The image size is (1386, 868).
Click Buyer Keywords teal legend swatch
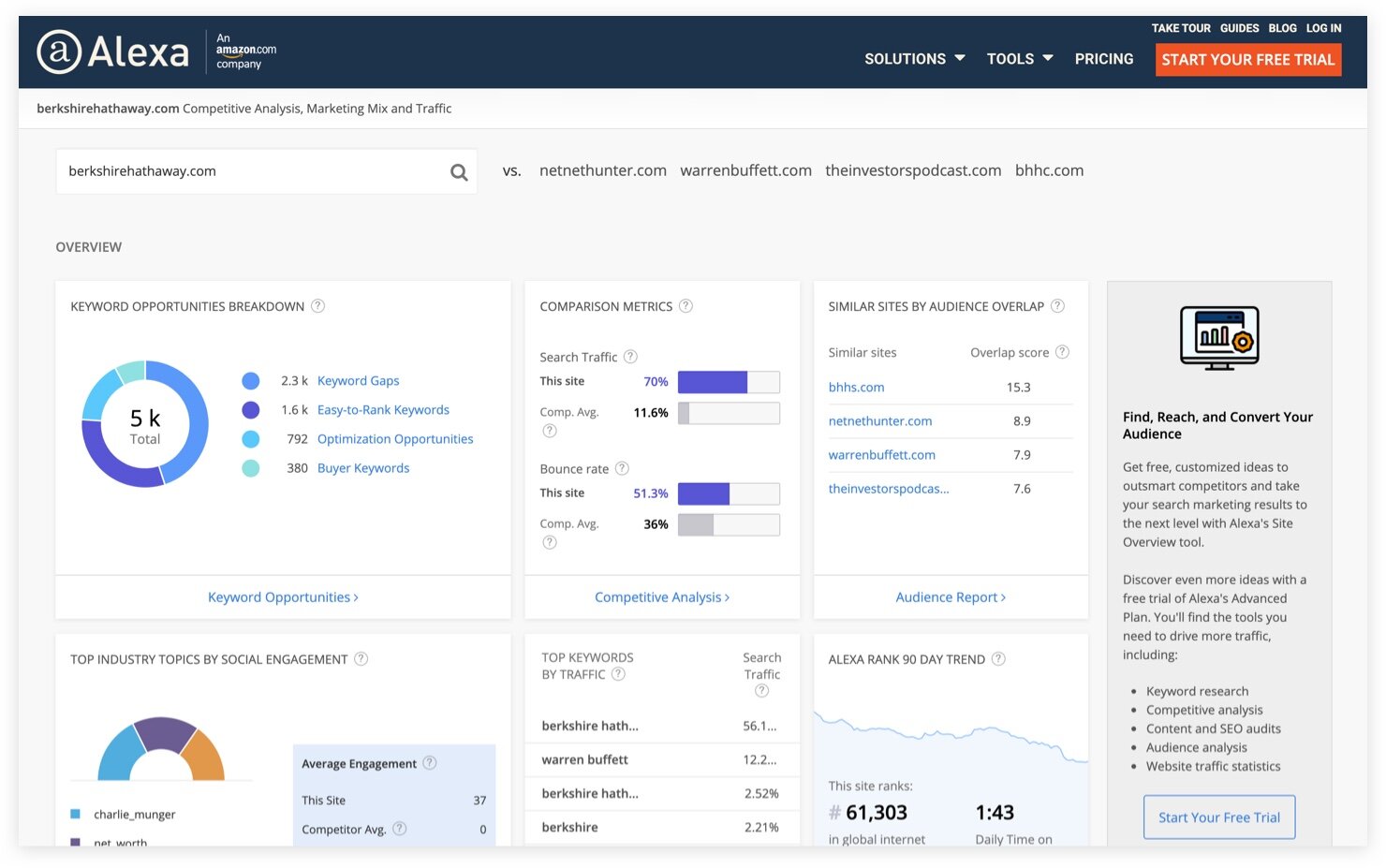[250, 468]
